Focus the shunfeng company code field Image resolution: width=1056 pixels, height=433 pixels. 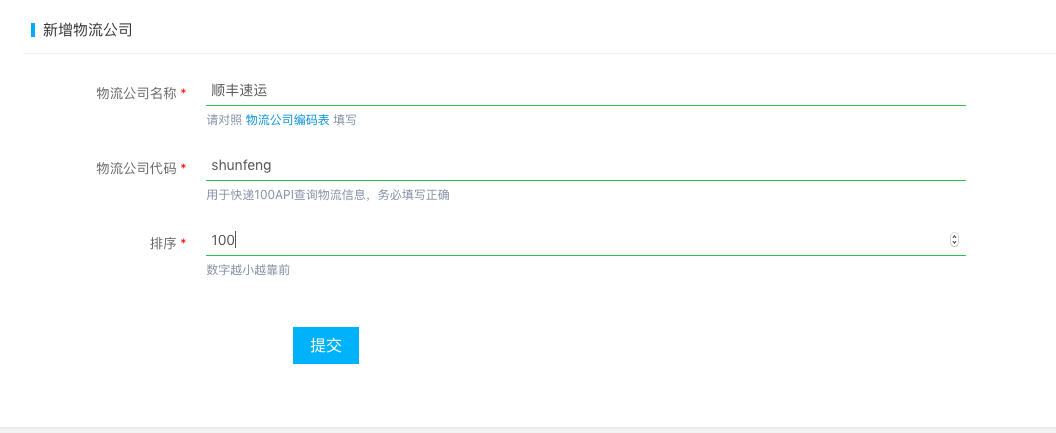(586, 165)
